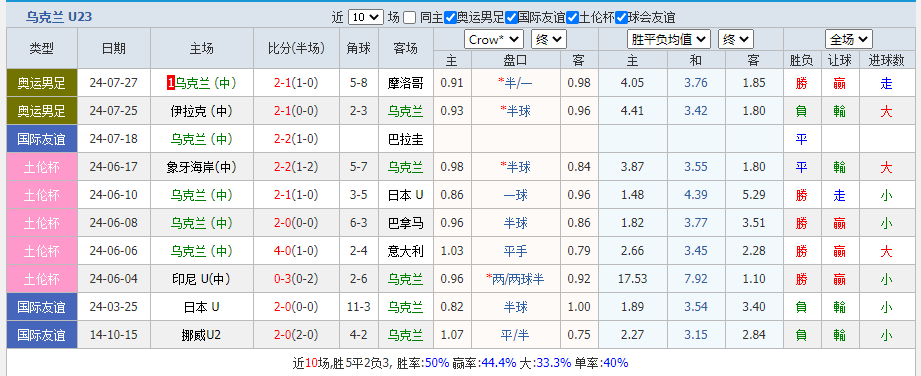The width and height of the screenshot is (921, 376).
Task: Click the 盘口 column header
Action: pyautogui.click(x=515, y=60)
